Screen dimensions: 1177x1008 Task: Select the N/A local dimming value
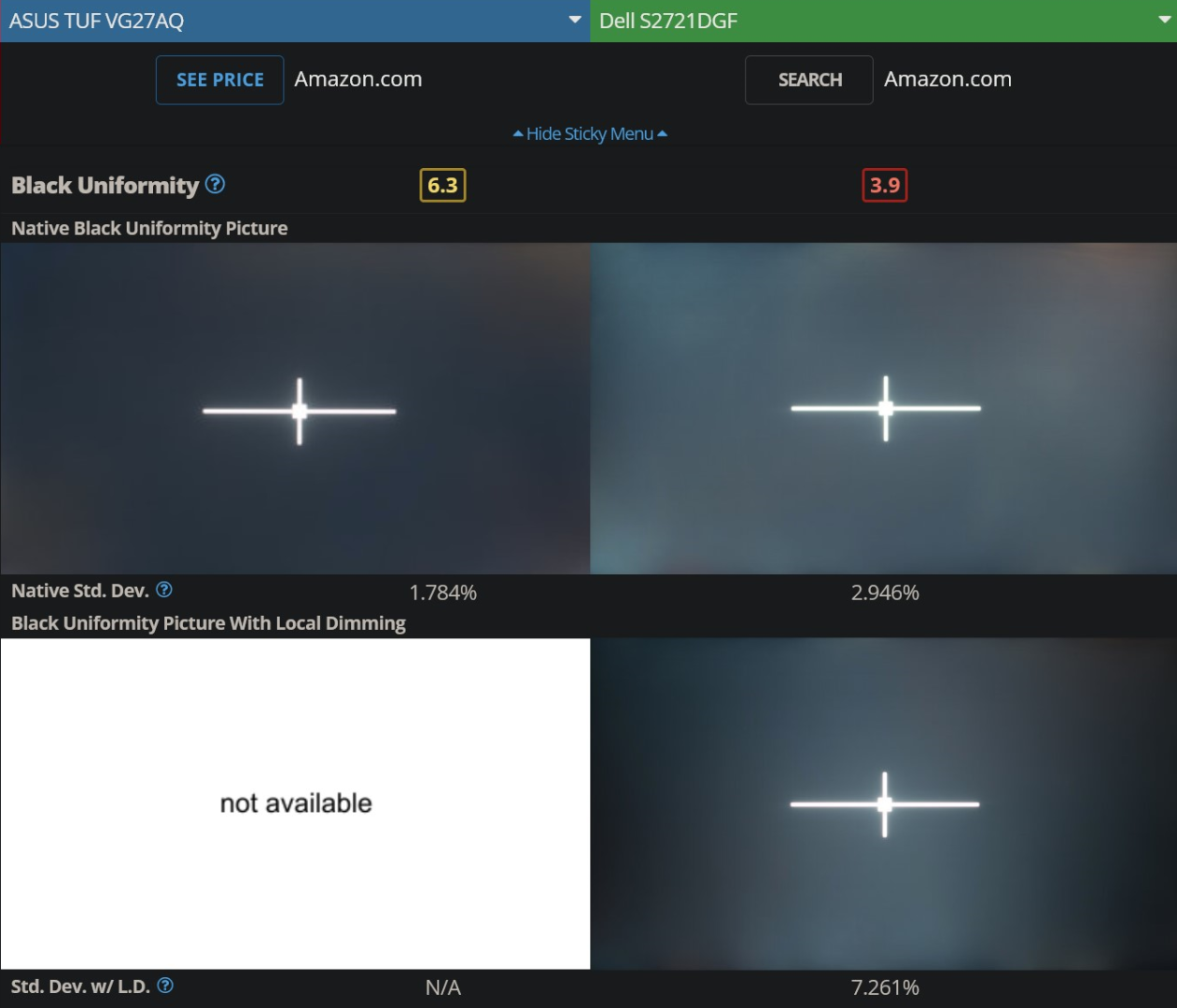click(442, 987)
